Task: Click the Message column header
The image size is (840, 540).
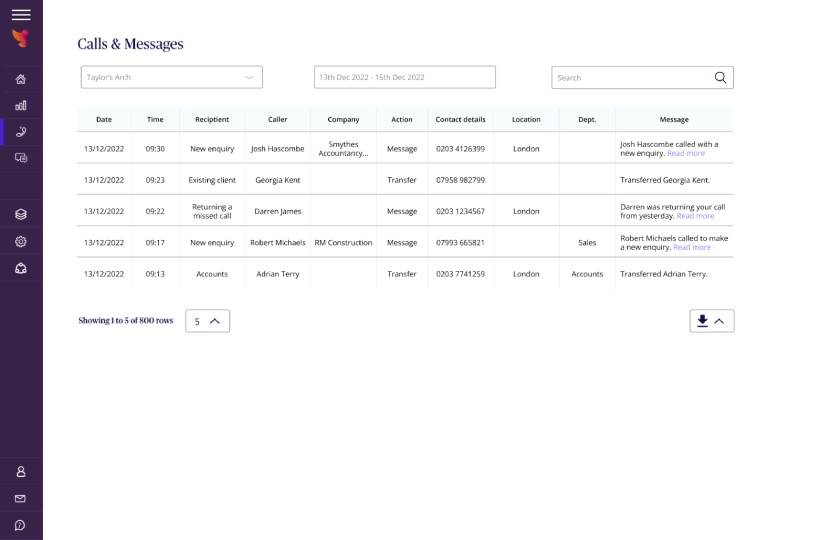Action: (674, 119)
